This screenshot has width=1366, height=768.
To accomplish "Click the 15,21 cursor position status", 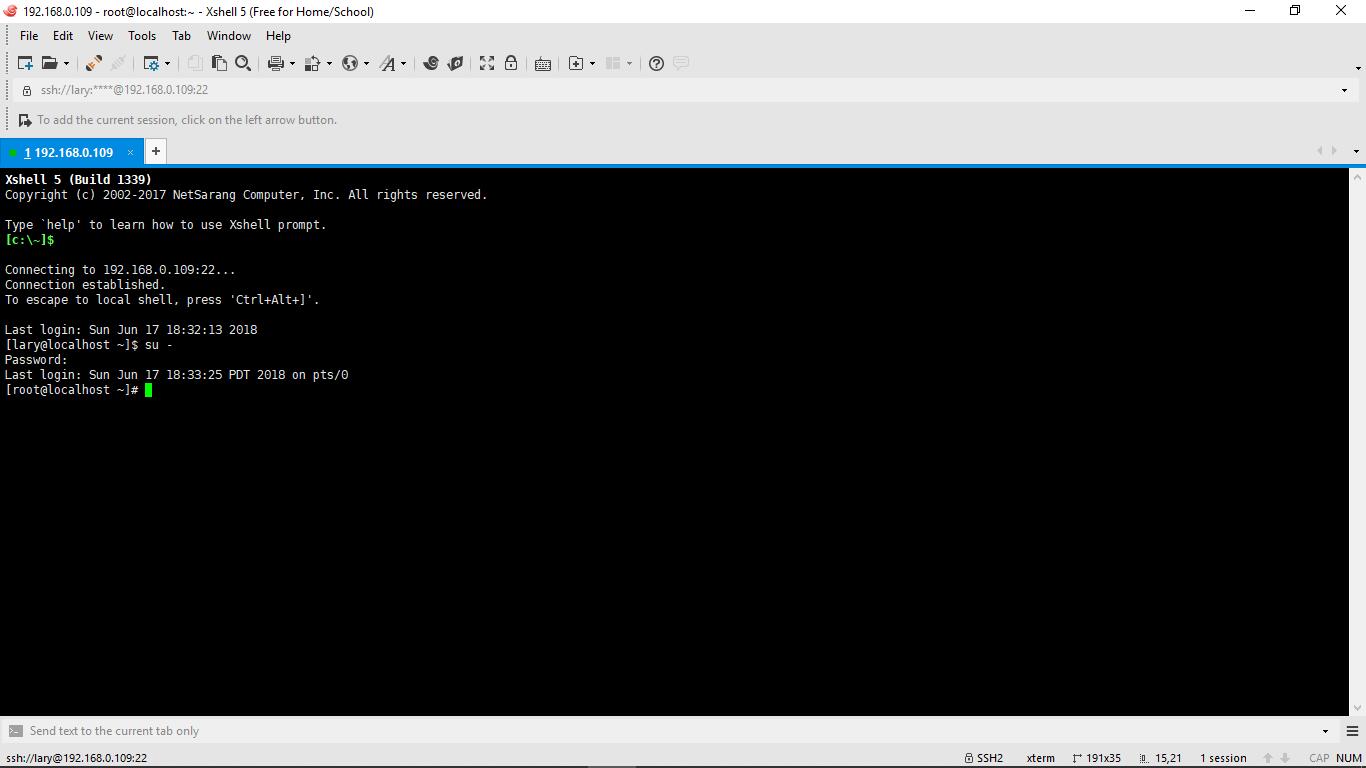I will pos(1161,758).
